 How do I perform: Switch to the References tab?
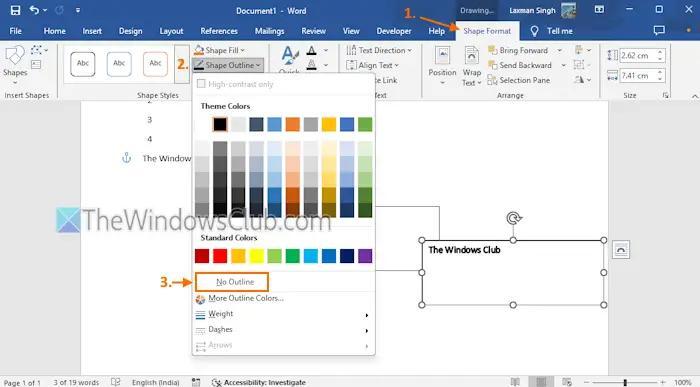(x=219, y=31)
